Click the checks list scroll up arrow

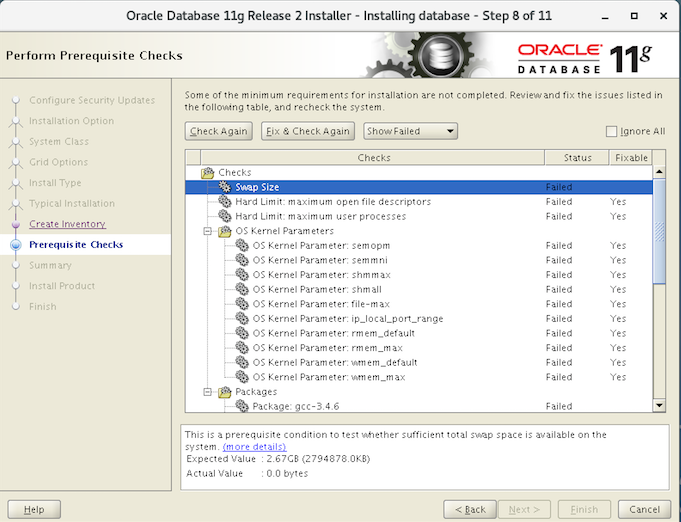point(659,172)
